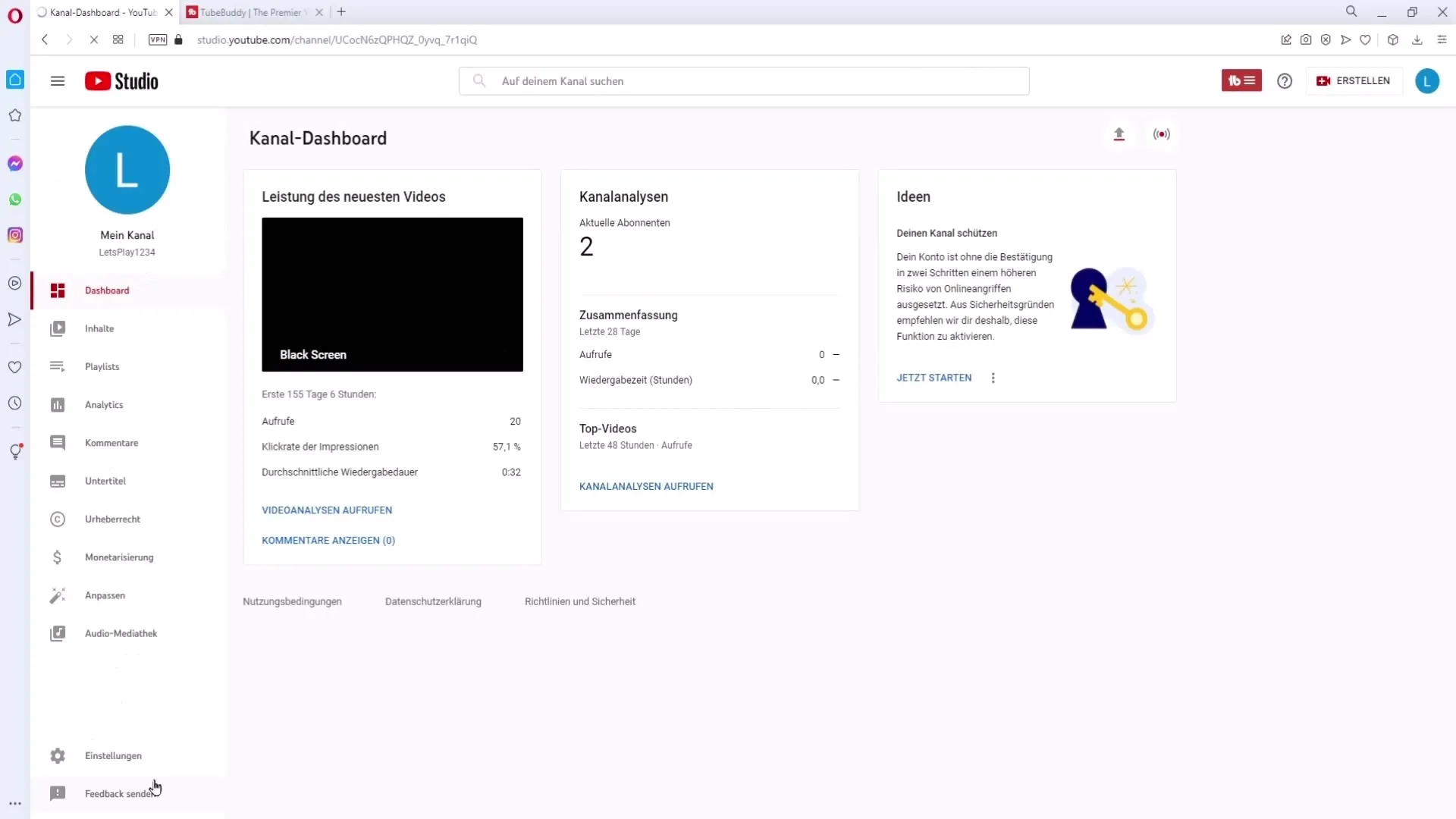Navigate to Monetarisierung settings

pos(119,557)
